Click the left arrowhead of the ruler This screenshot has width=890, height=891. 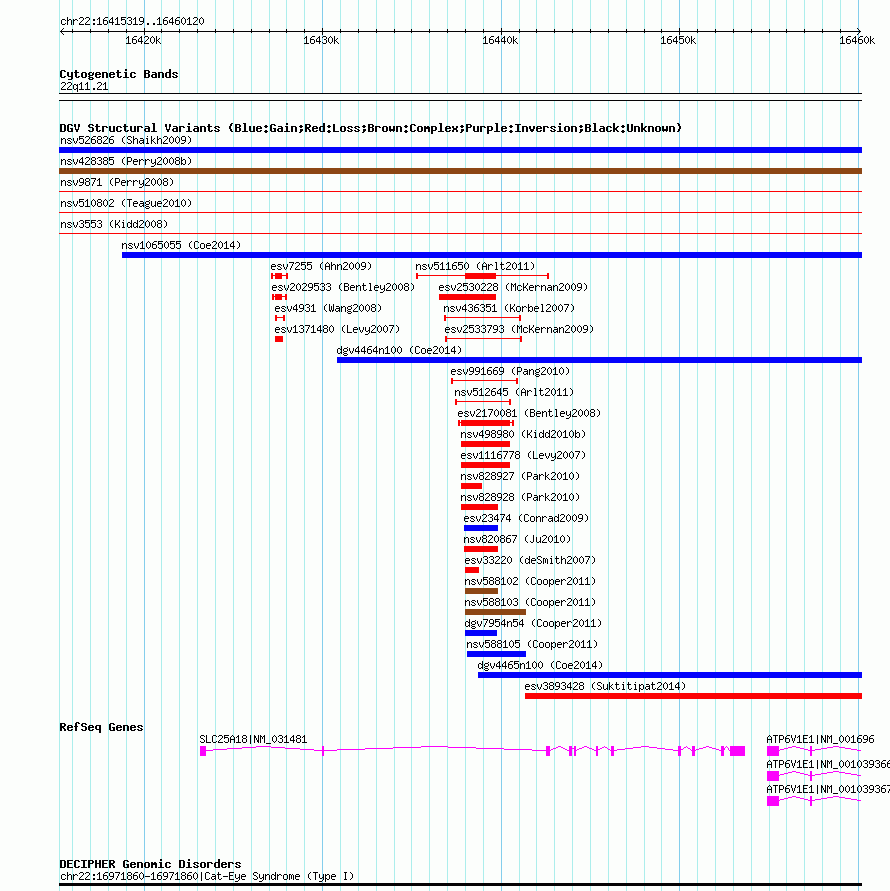(63, 32)
